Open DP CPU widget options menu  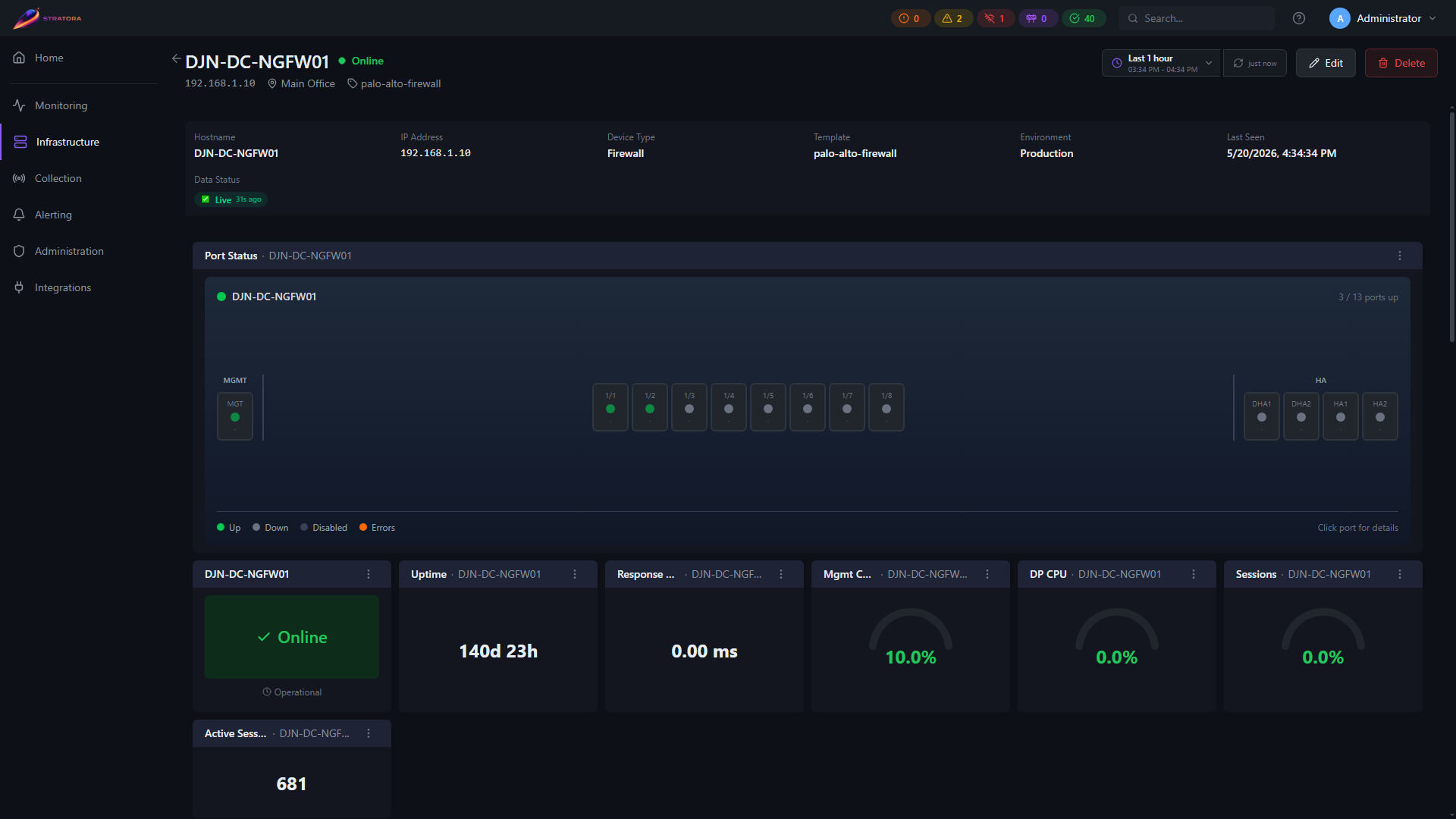pos(1194,574)
